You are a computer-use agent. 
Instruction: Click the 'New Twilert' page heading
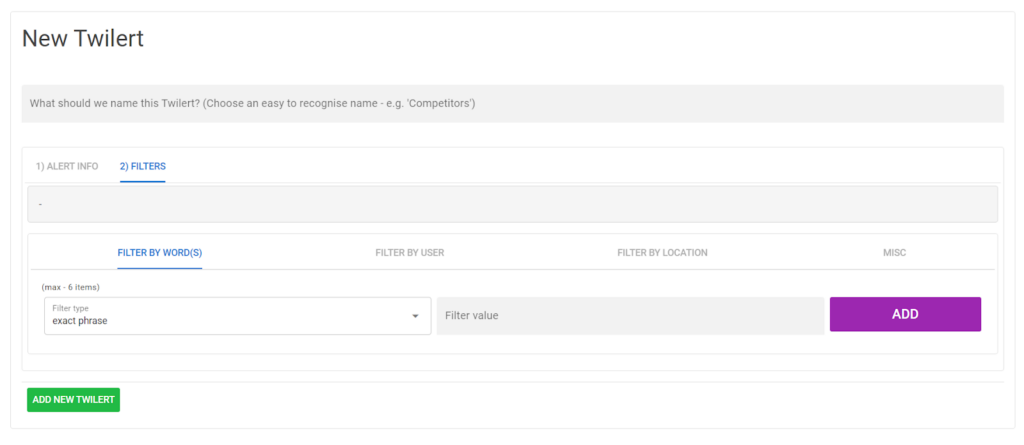pyautogui.click(x=83, y=39)
